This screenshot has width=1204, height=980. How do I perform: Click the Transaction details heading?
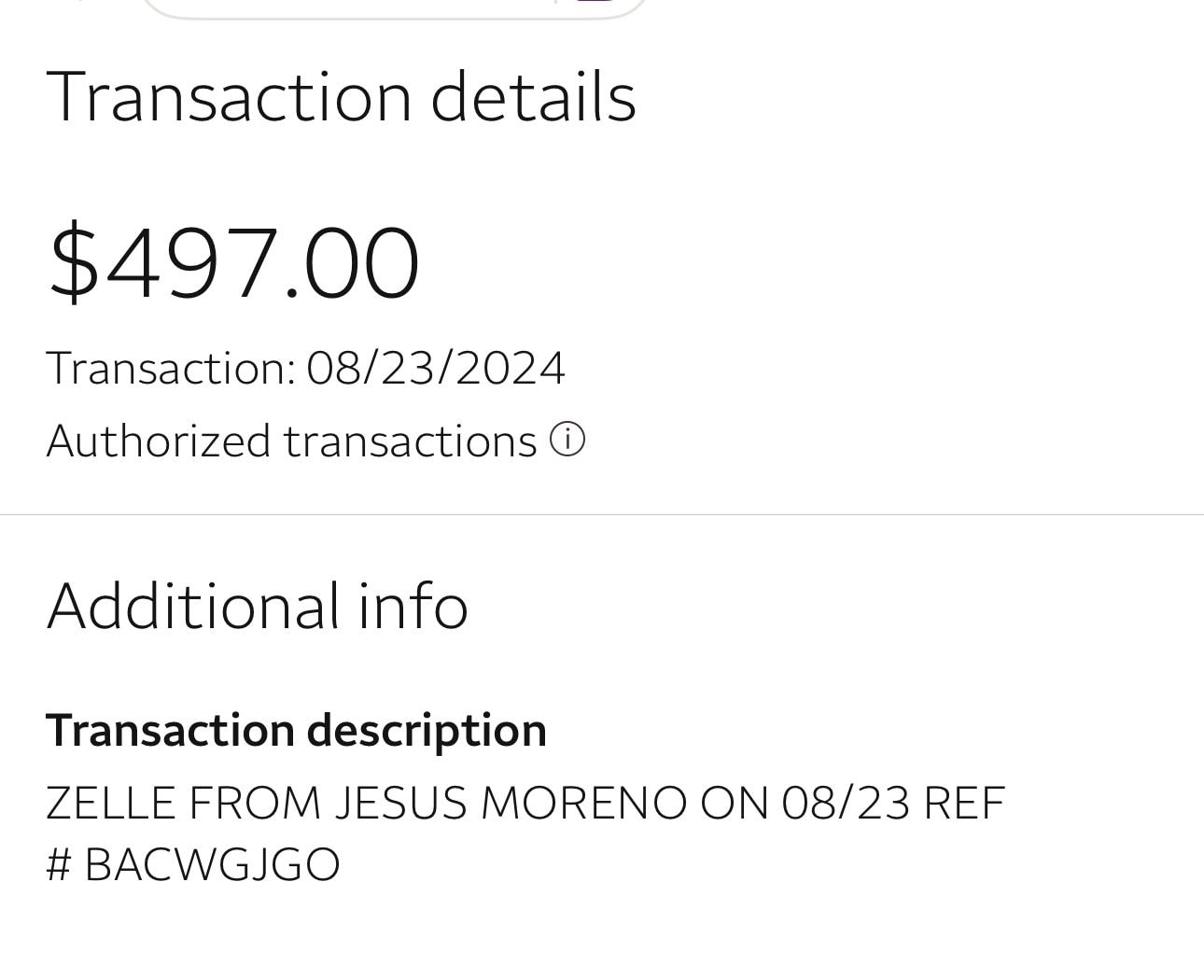tap(341, 96)
